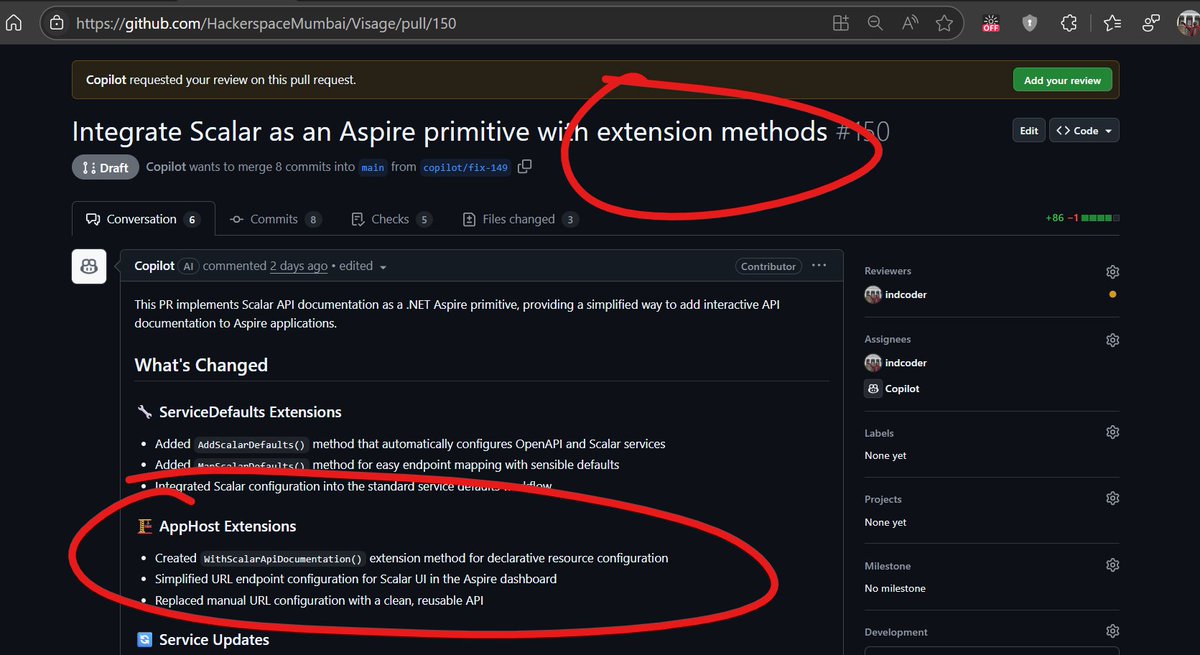The width and height of the screenshot is (1200, 655).
Task: Open the Development settings gear
Action: (x=1112, y=632)
